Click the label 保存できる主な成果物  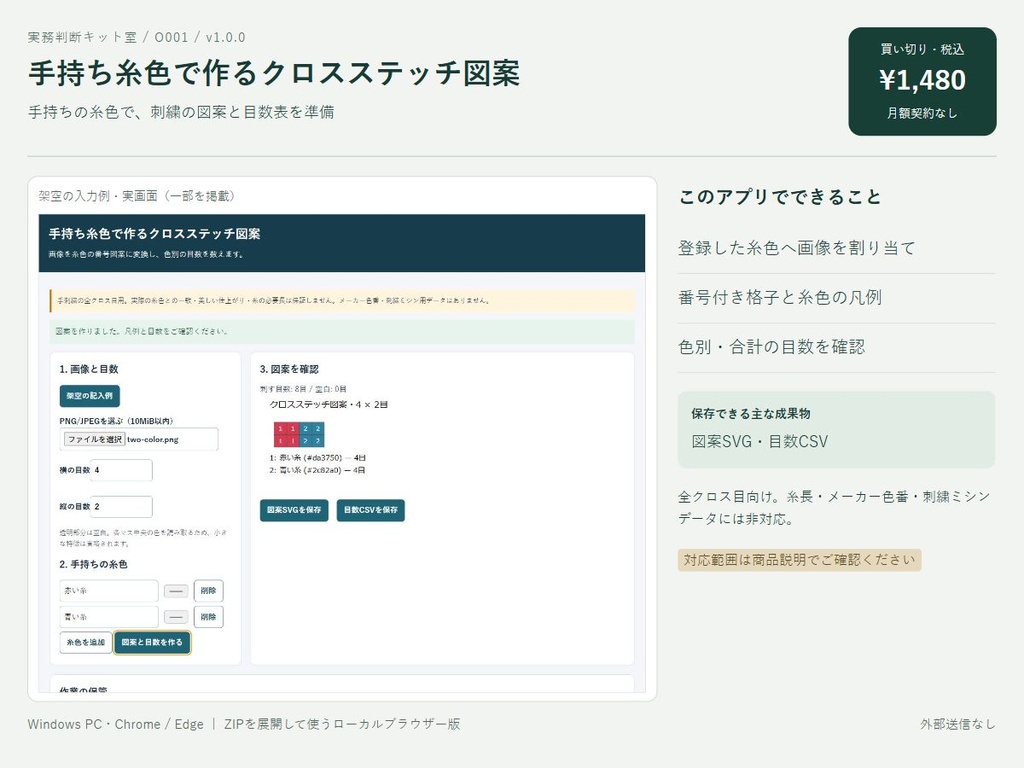(x=751, y=414)
